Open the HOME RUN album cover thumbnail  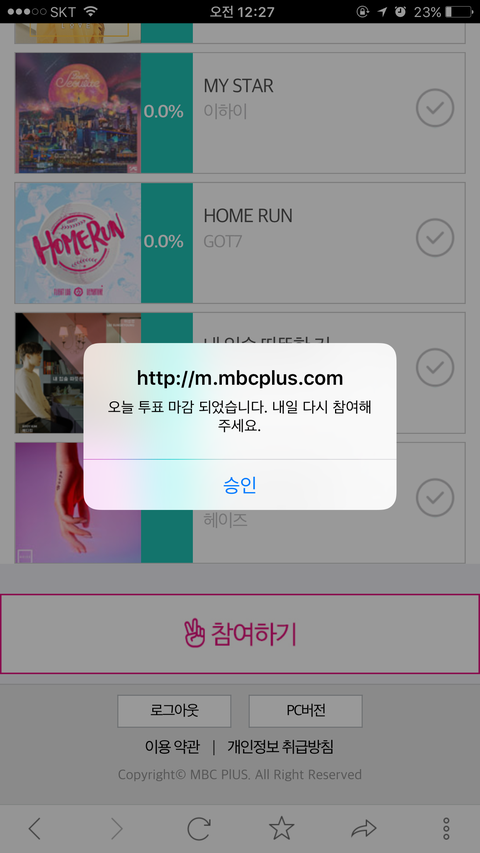[x=78, y=243]
